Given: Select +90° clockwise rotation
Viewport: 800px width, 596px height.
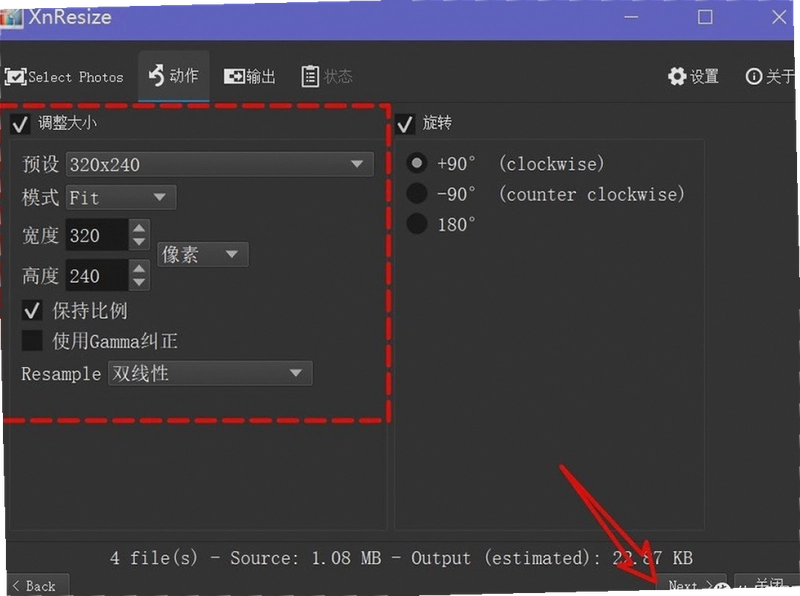Looking at the screenshot, I should click(x=417, y=163).
